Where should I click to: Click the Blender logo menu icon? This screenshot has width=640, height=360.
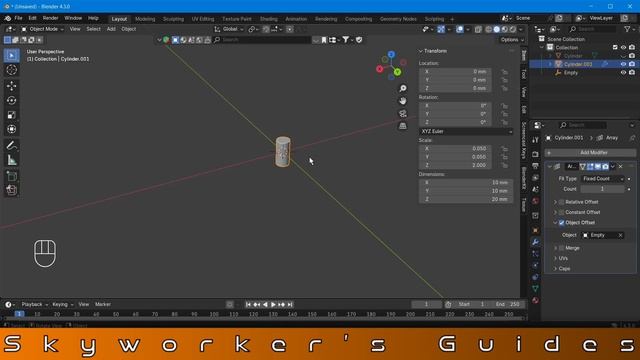pos(7,18)
